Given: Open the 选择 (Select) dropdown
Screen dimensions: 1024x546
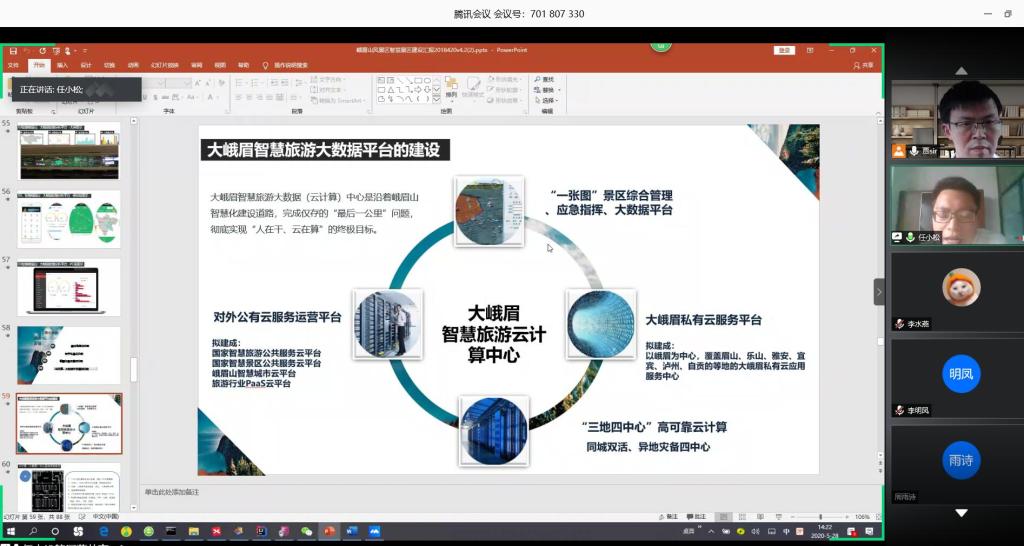Looking at the screenshot, I should pyautogui.click(x=547, y=100).
